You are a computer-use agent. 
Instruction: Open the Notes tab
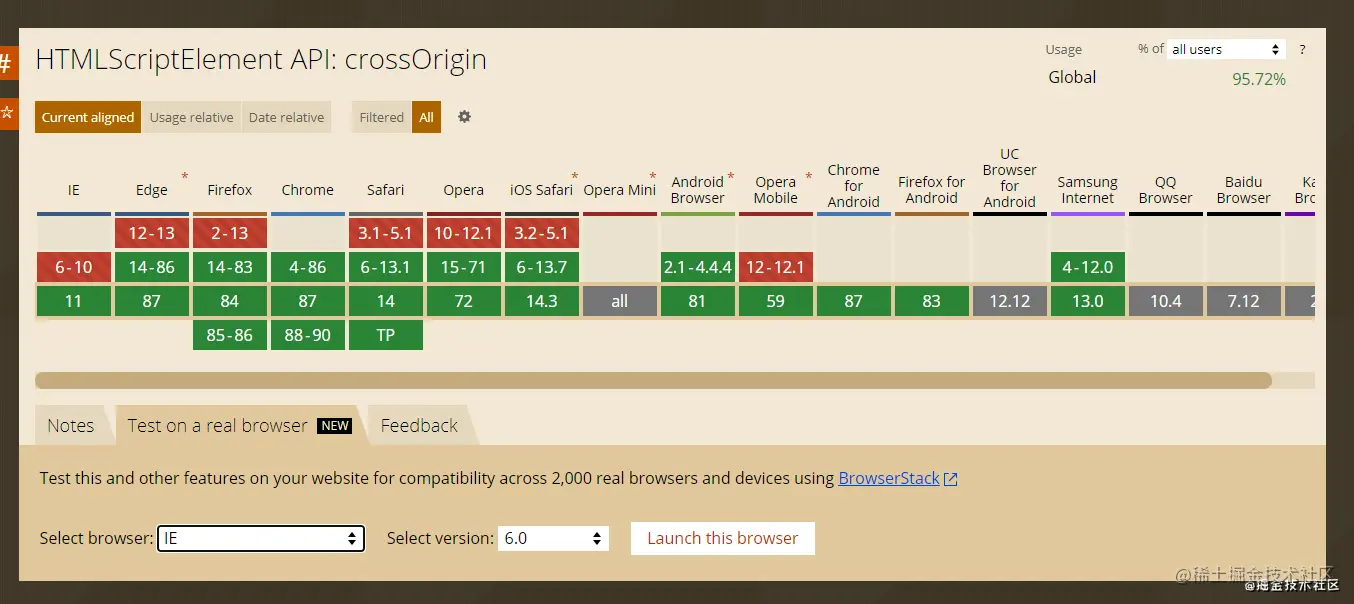tap(71, 425)
